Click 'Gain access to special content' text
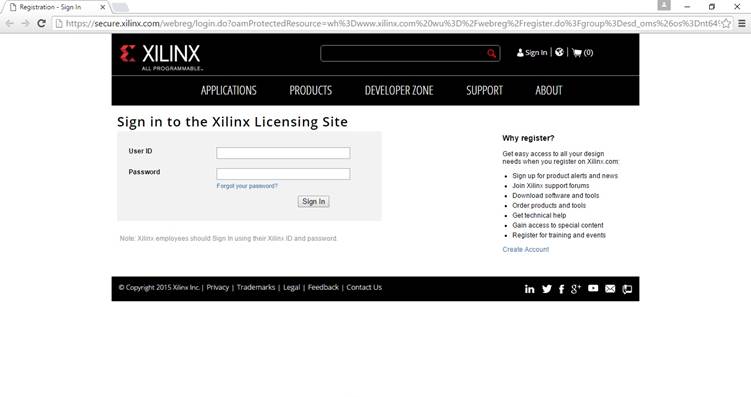 pyautogui.click(x=558, y=225)
